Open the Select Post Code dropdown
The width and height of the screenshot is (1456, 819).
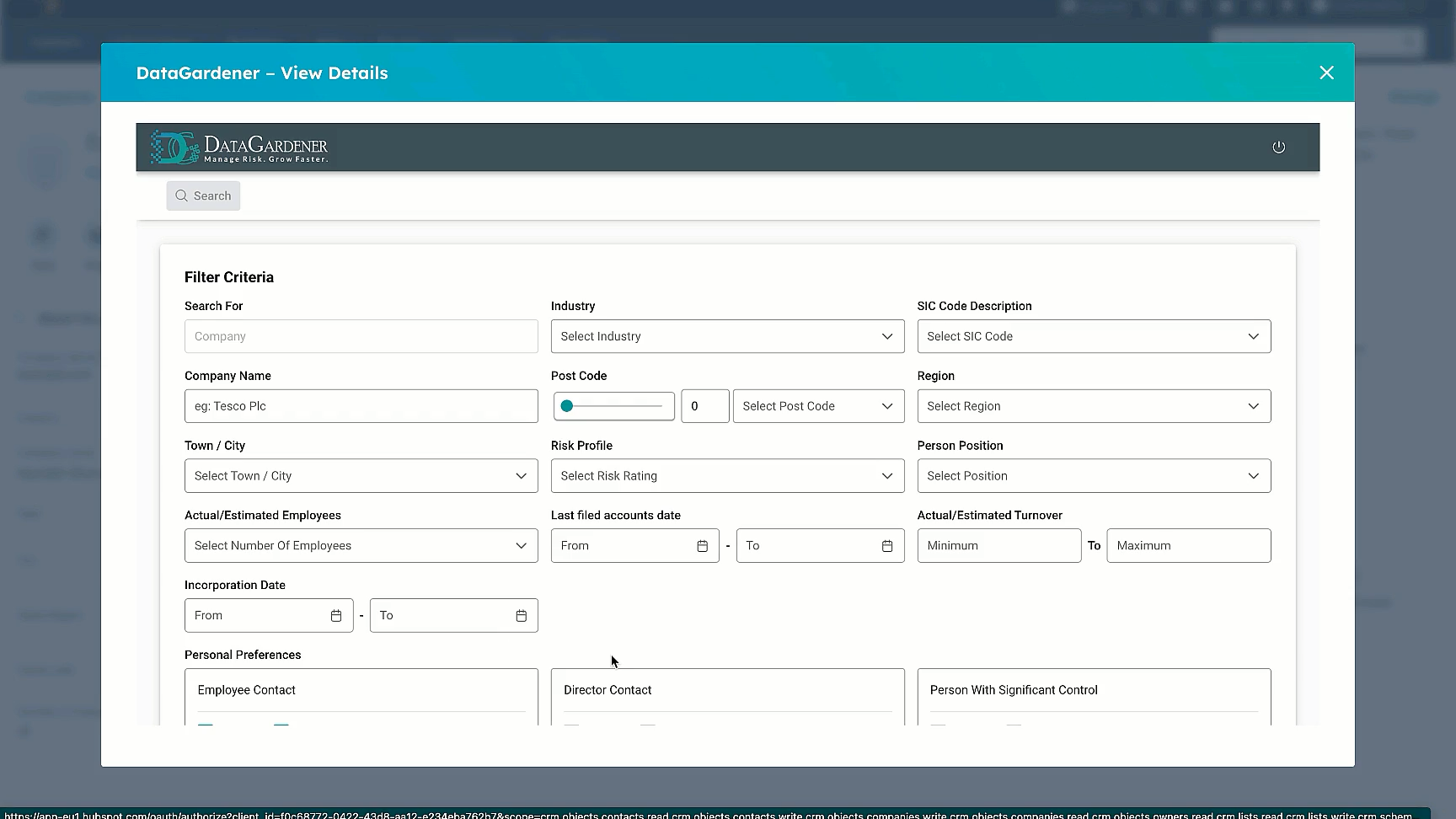pos(817,406)
